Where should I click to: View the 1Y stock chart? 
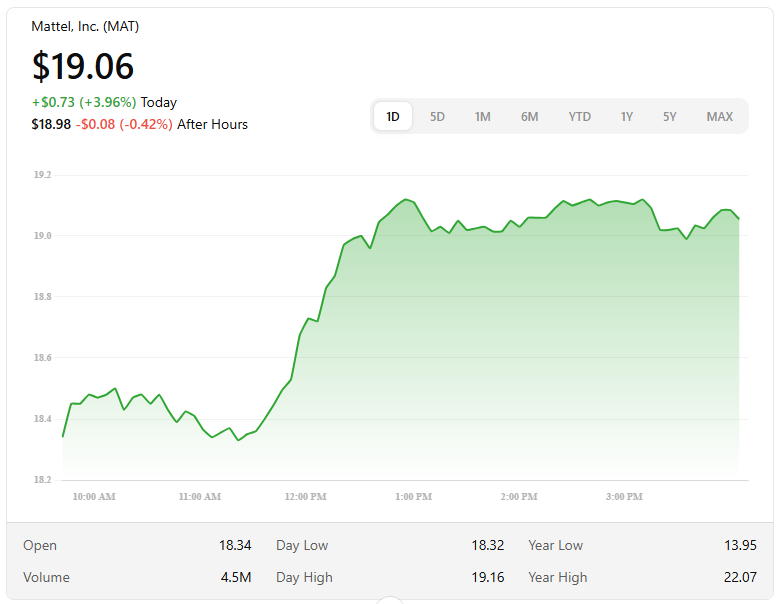(626, 117)
